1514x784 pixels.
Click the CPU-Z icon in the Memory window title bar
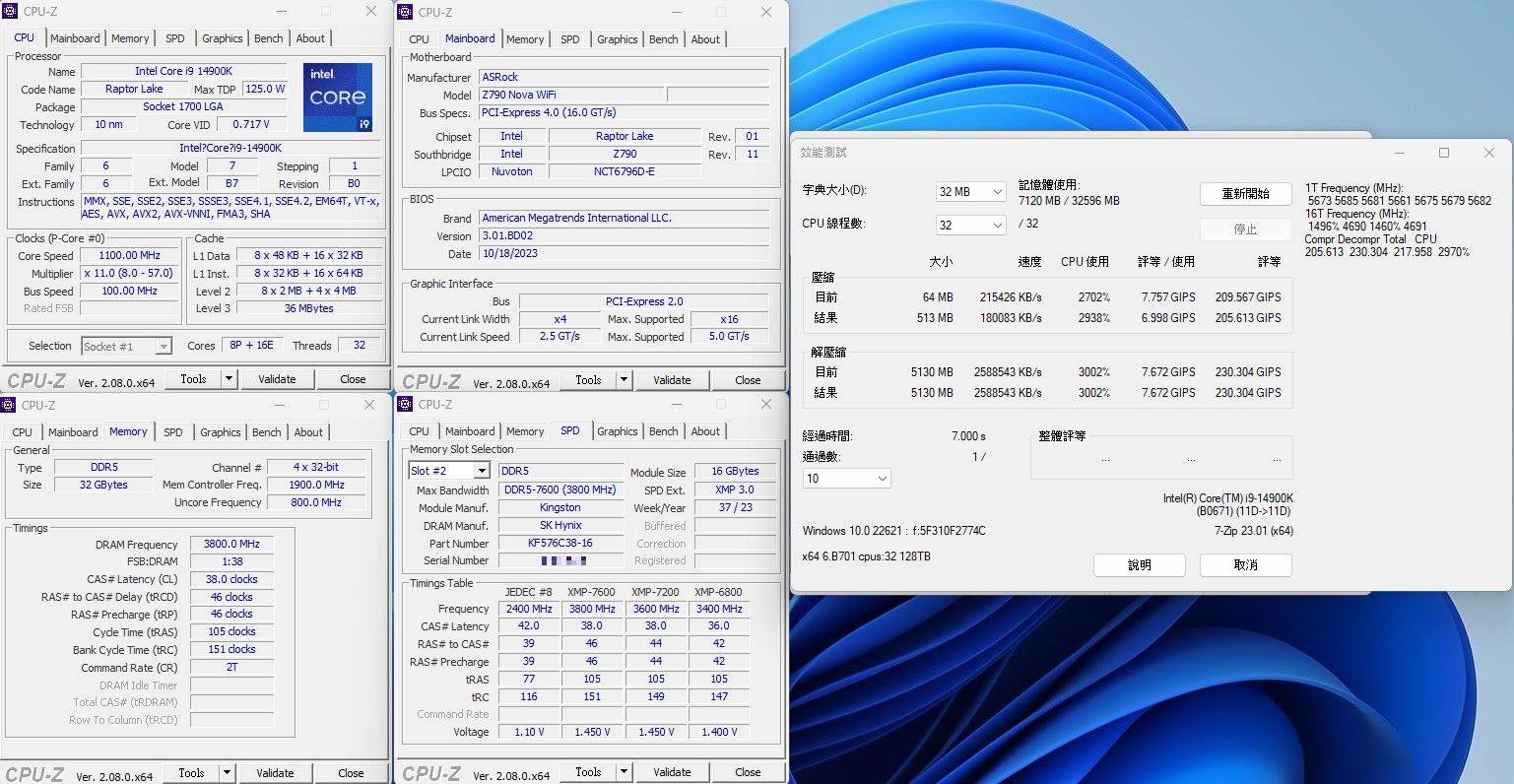(9, 405)
